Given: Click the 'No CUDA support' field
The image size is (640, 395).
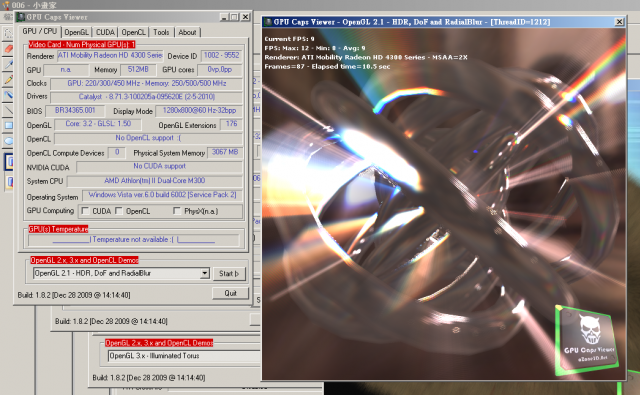Looking at the screenshot, I should tap(160, 166).
